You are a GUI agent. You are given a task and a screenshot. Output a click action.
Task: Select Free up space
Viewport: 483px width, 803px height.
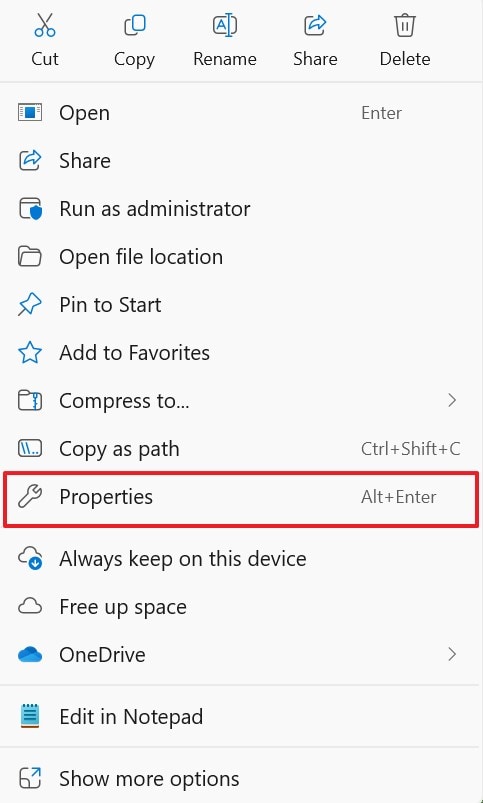tap(241, 607)
